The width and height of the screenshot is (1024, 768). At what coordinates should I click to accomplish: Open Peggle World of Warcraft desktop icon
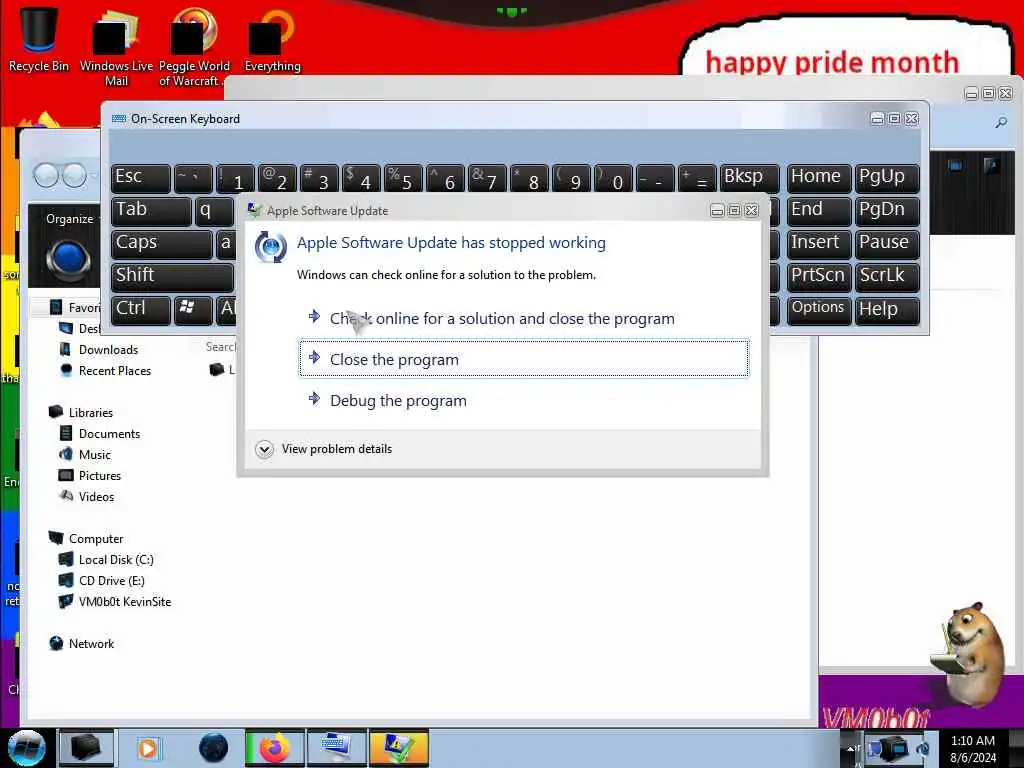click(194, 47)
